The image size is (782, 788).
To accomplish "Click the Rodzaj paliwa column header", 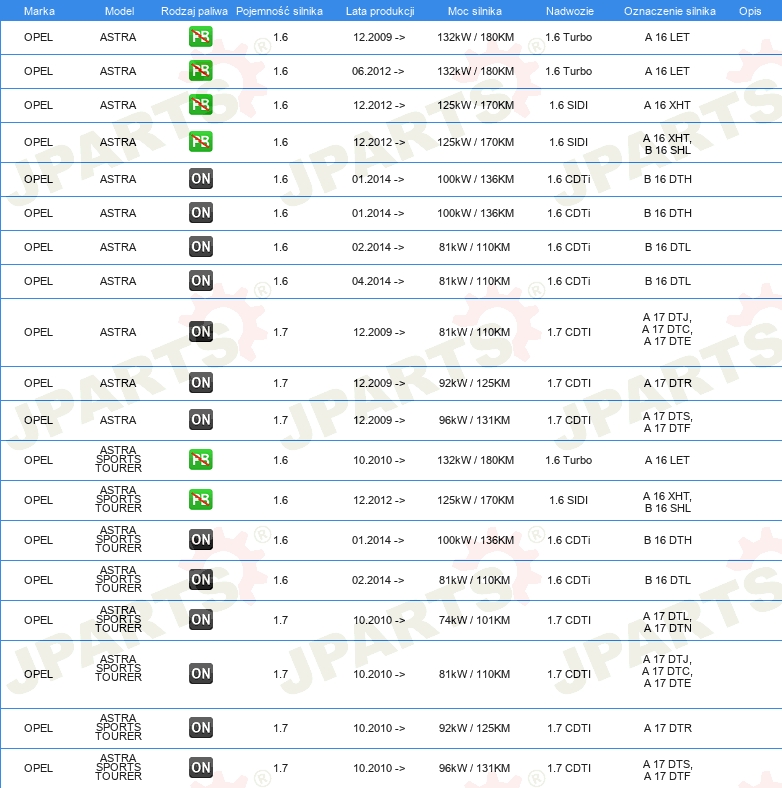I will click(194, 11).
